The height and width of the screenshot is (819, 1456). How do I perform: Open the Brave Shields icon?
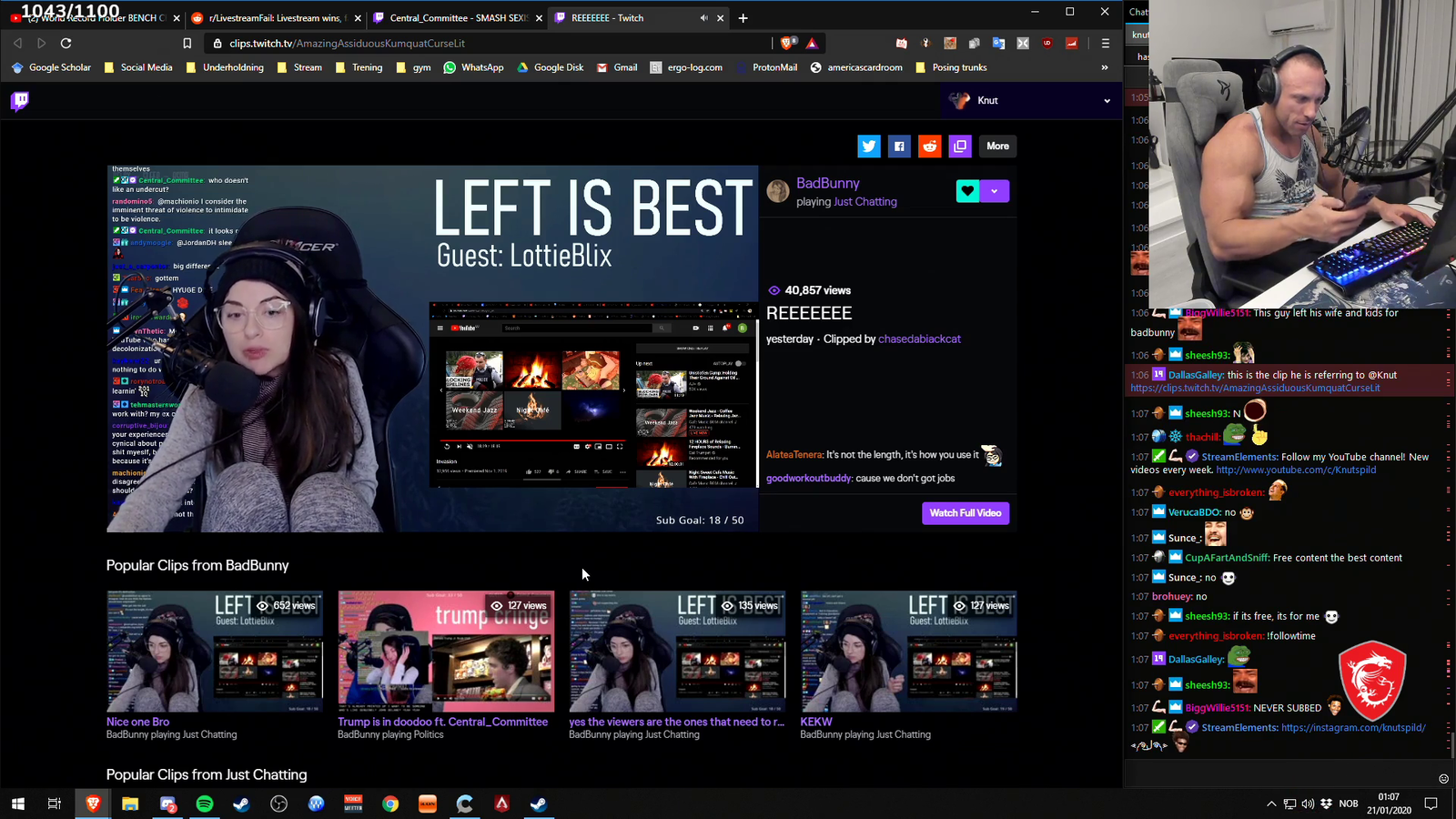788,43
